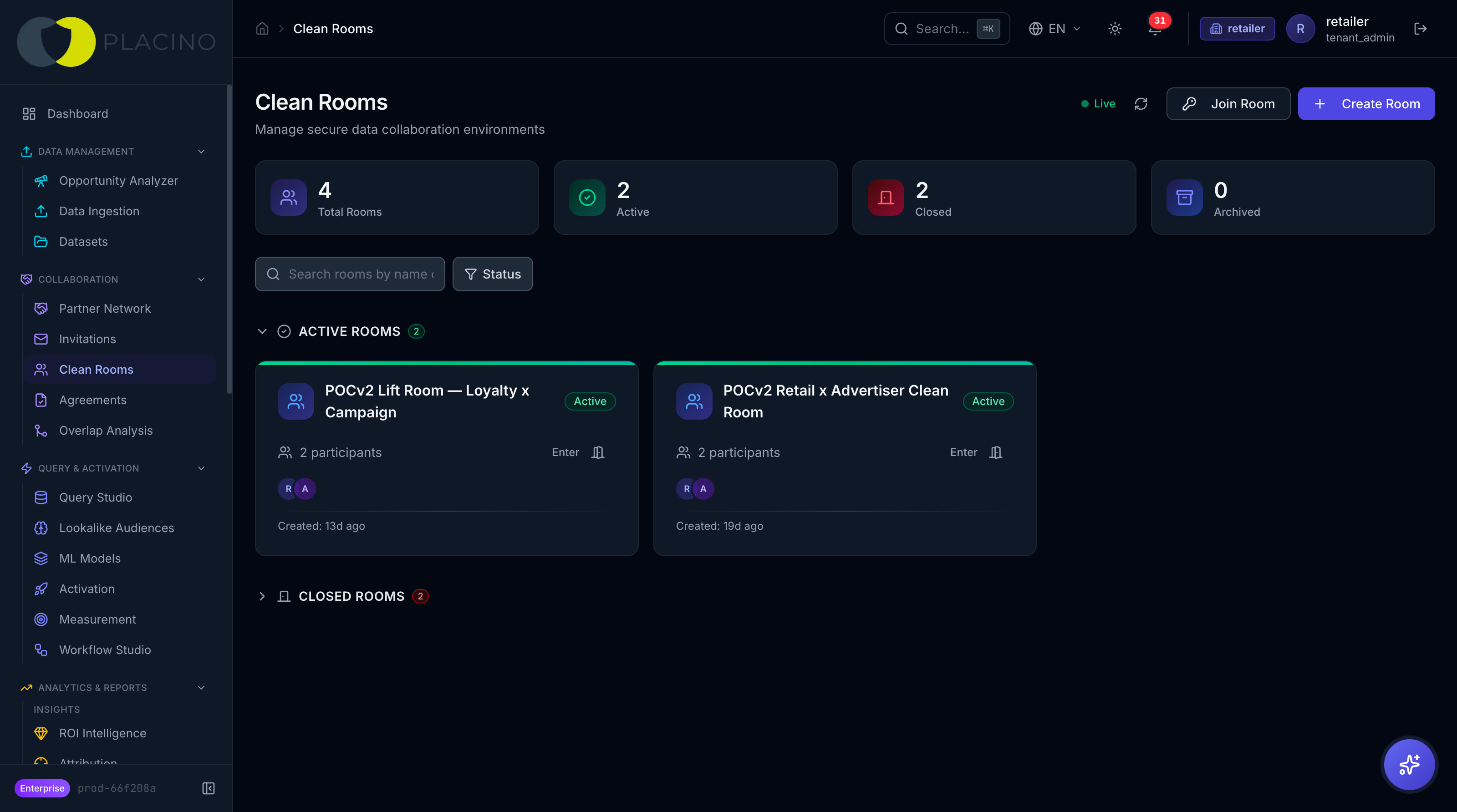Image resolution: width=1457 pixels, height=812 pixels.
Task: Click the Live status indicator
Action: pos(1098,103)
